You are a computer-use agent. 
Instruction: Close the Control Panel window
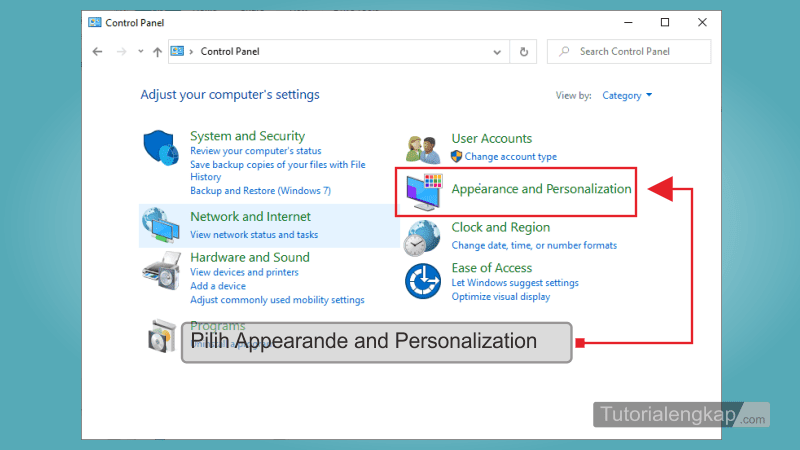tap(702, 22)
